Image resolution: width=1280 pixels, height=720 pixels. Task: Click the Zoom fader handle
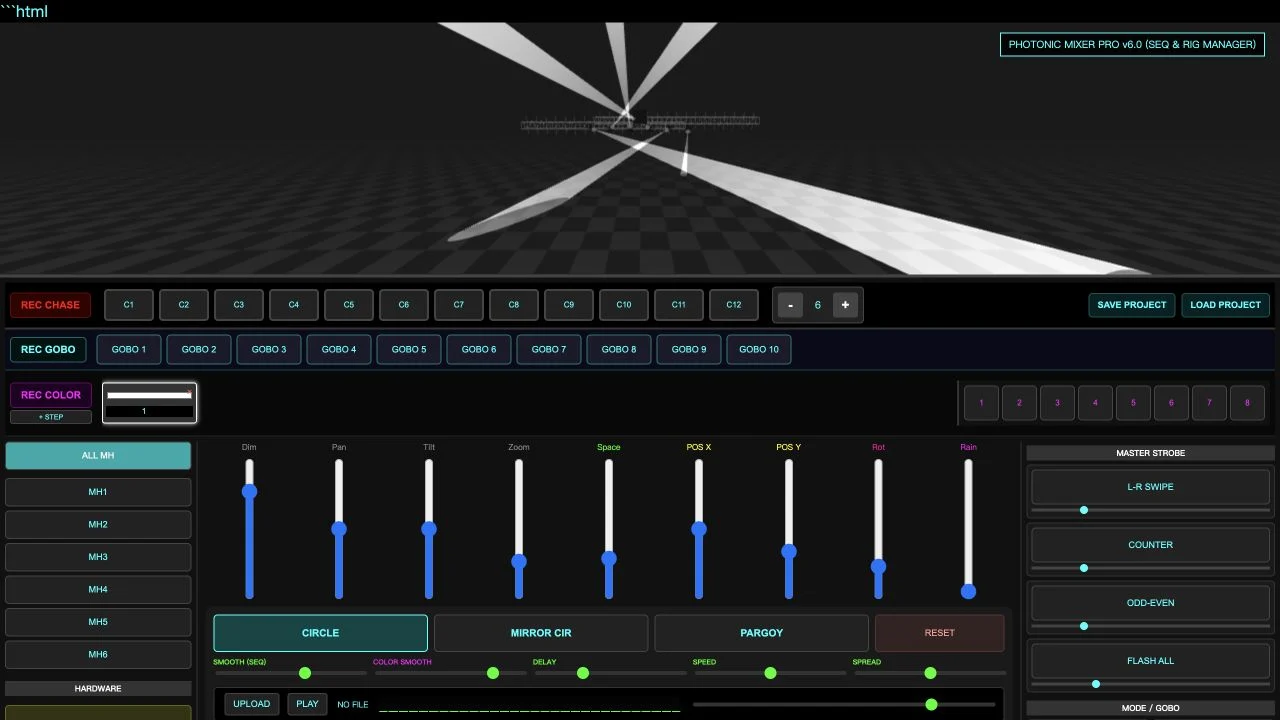(519, 561)
